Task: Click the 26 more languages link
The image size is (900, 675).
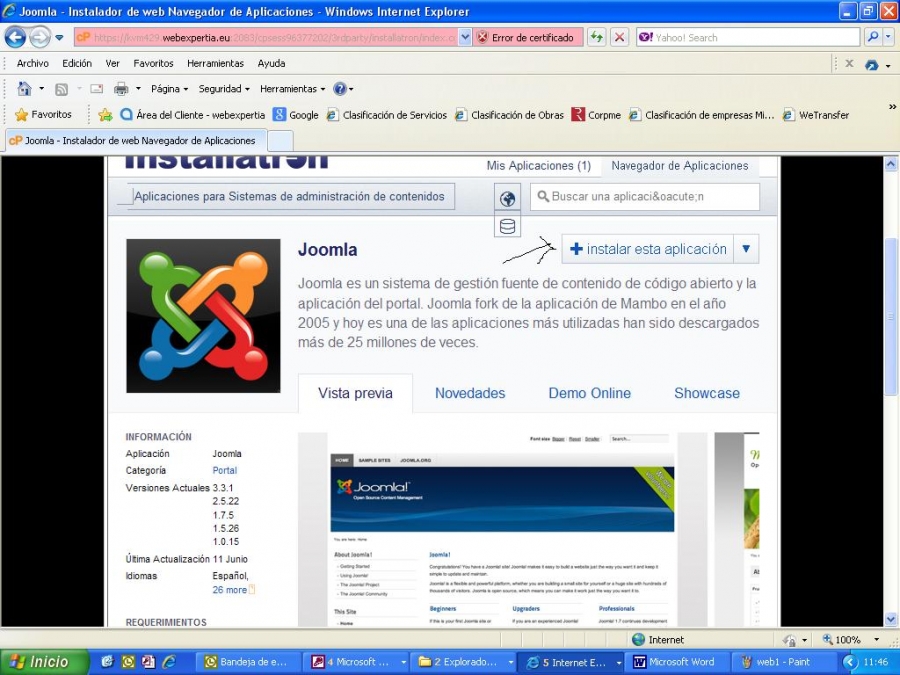Action: coord(230,589)
